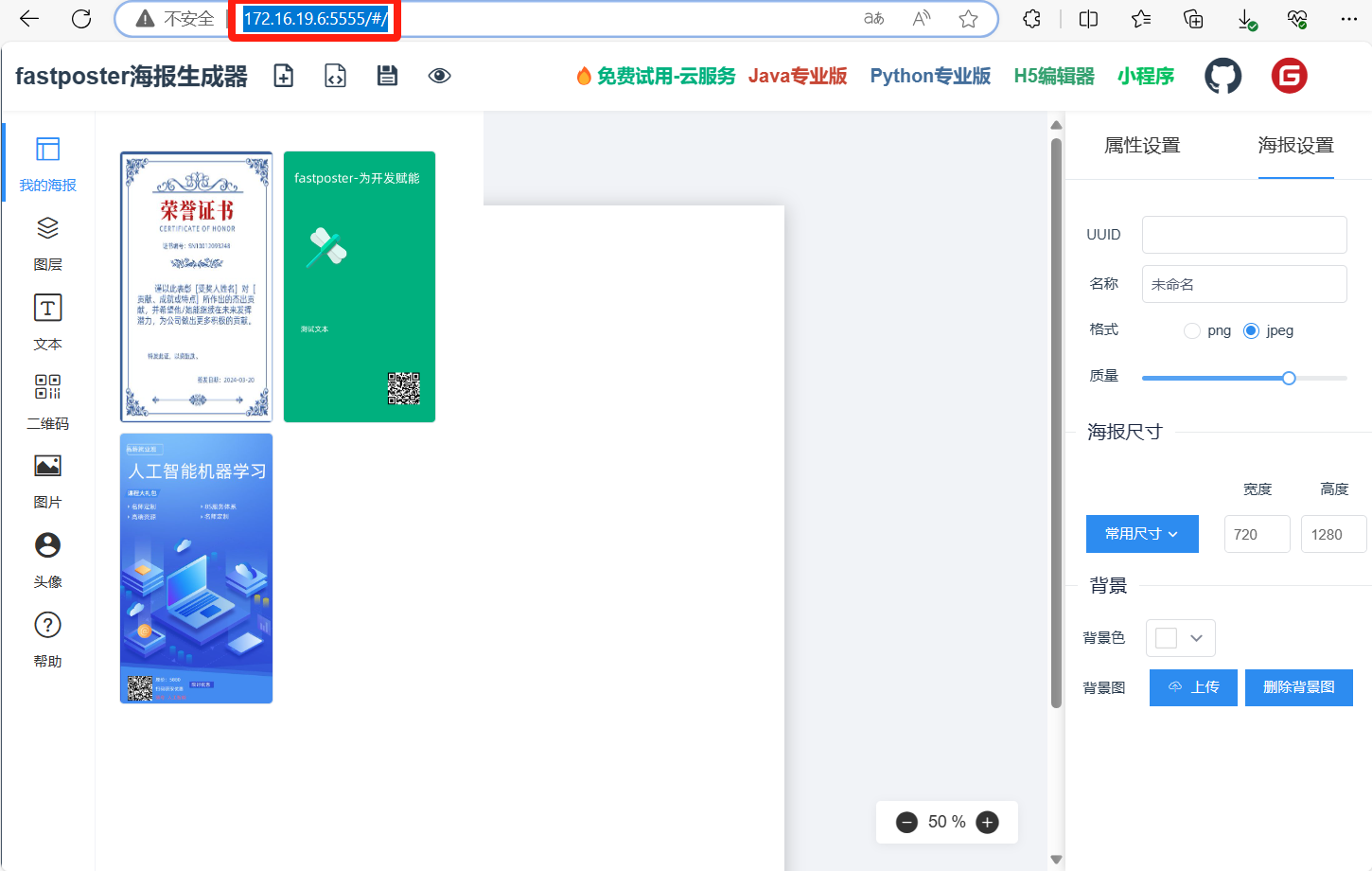
Task: Select the jpeg format radio button
Action: (x=1251, y=330)
